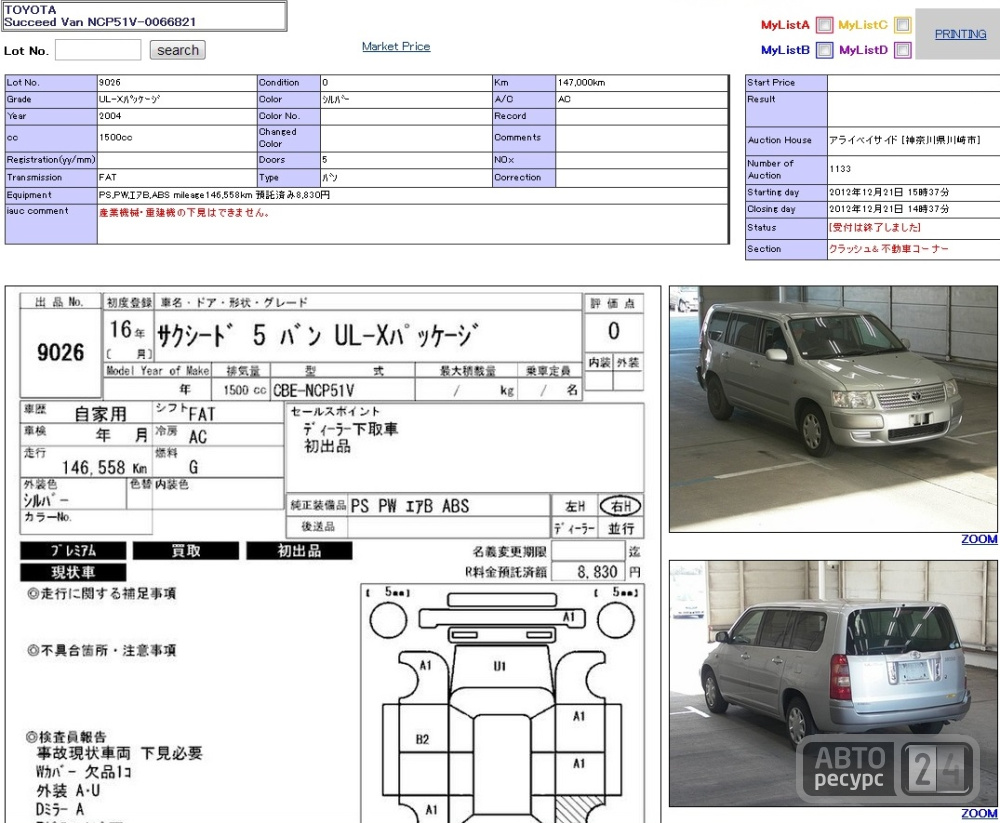Click the title Succeed Van NCP51V-0066821

click(x=100, y=22)
